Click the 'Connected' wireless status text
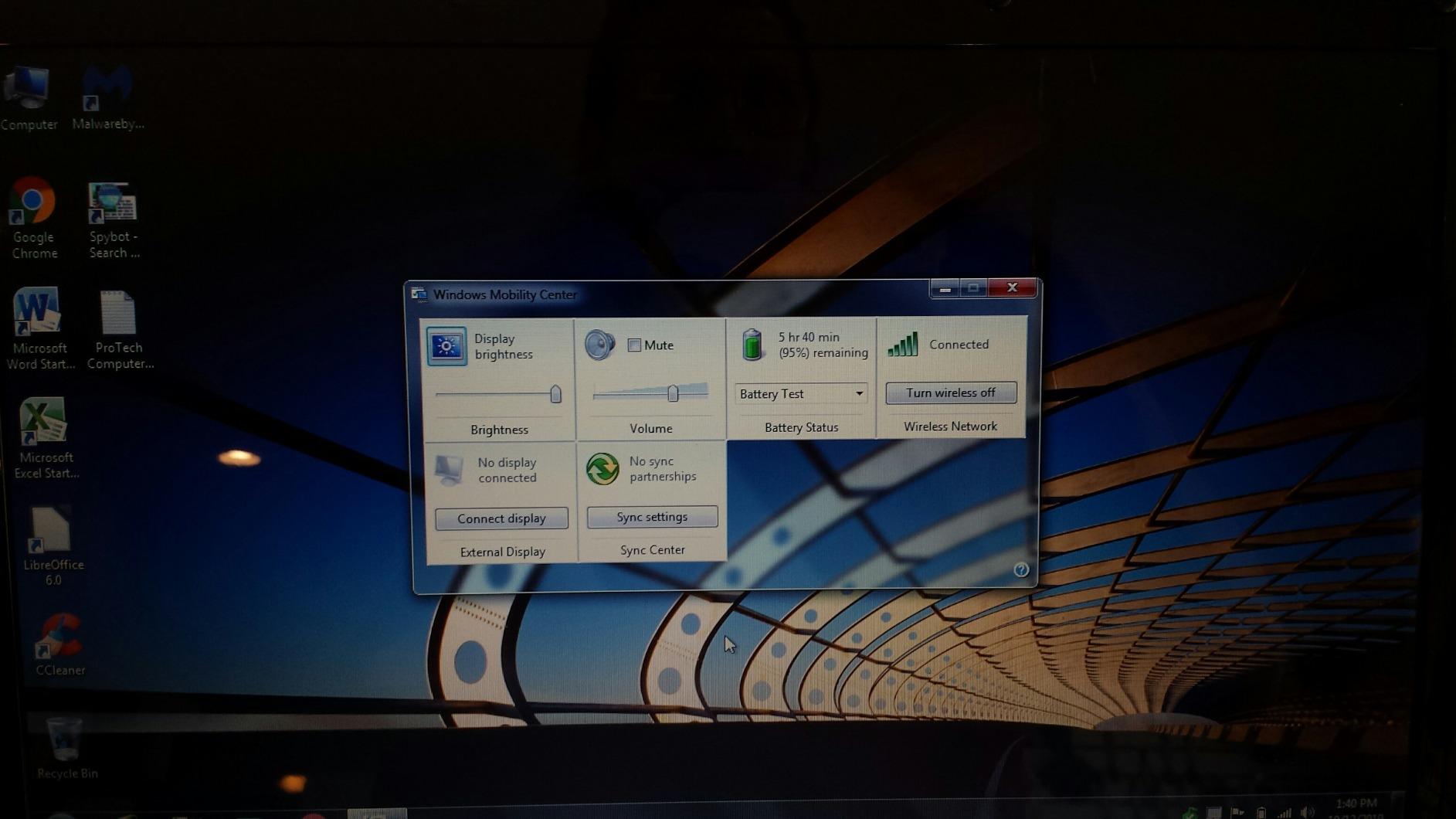 tap(959, 345)
